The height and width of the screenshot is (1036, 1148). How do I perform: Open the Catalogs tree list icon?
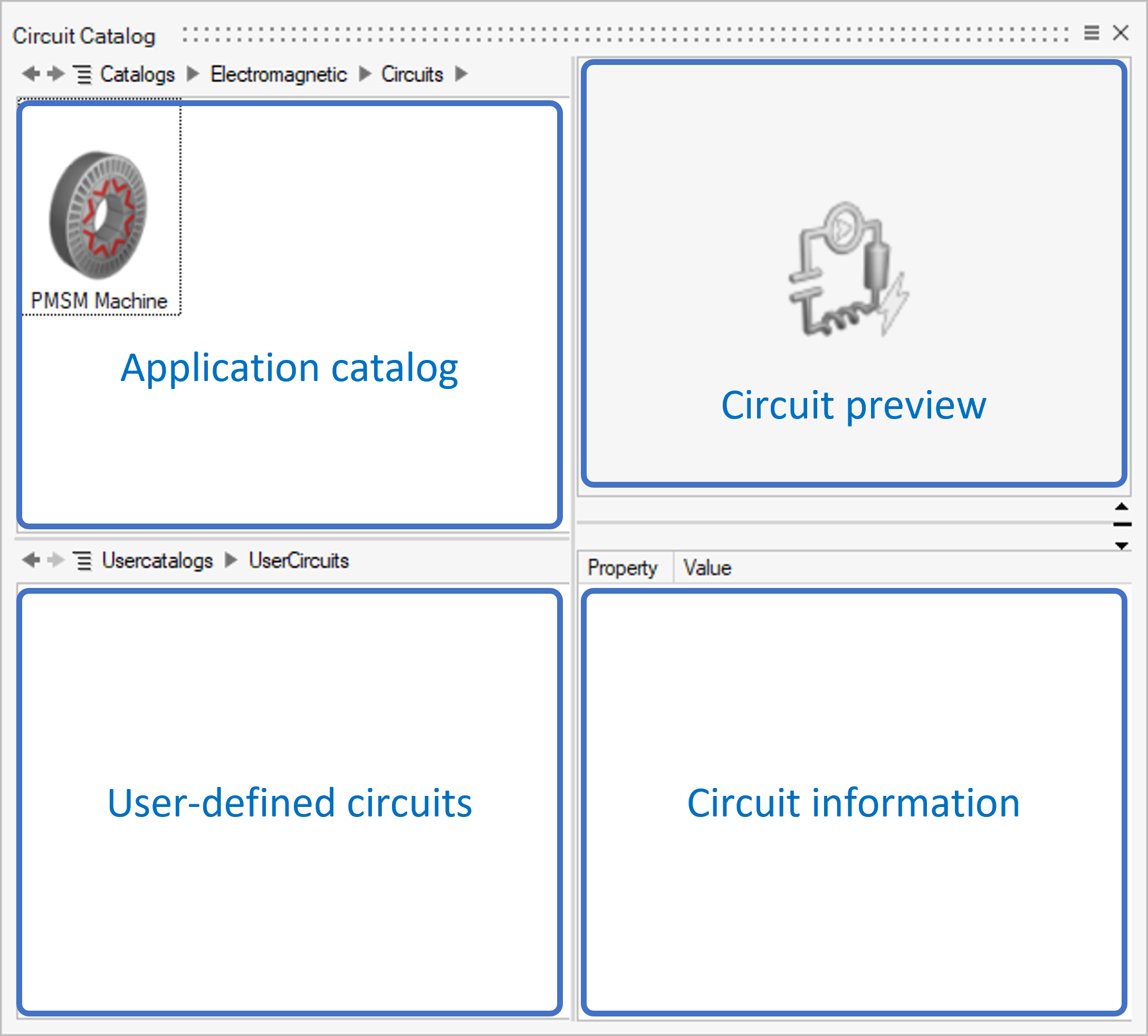tap(83, 74)
